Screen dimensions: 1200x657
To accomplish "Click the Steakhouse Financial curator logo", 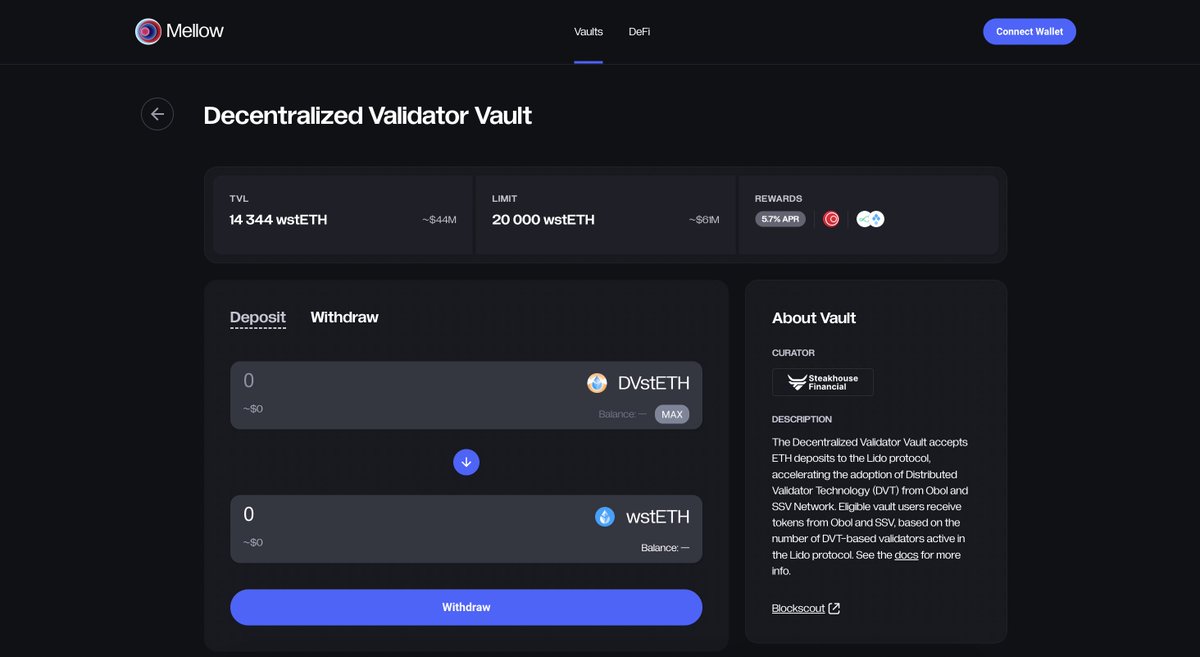I will tap(822, 382).
